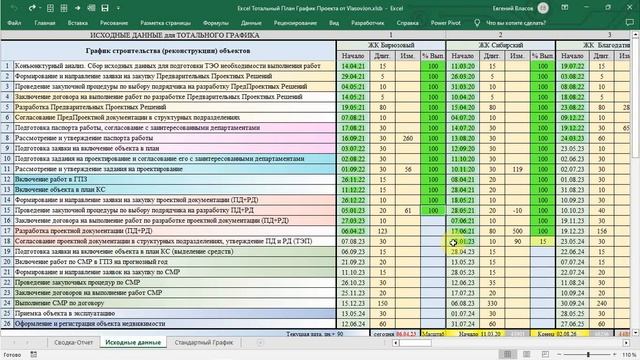Viewport: 640px width, 360px height.
Task: Select the cell with value 330 in row 24
Action: 492,303
